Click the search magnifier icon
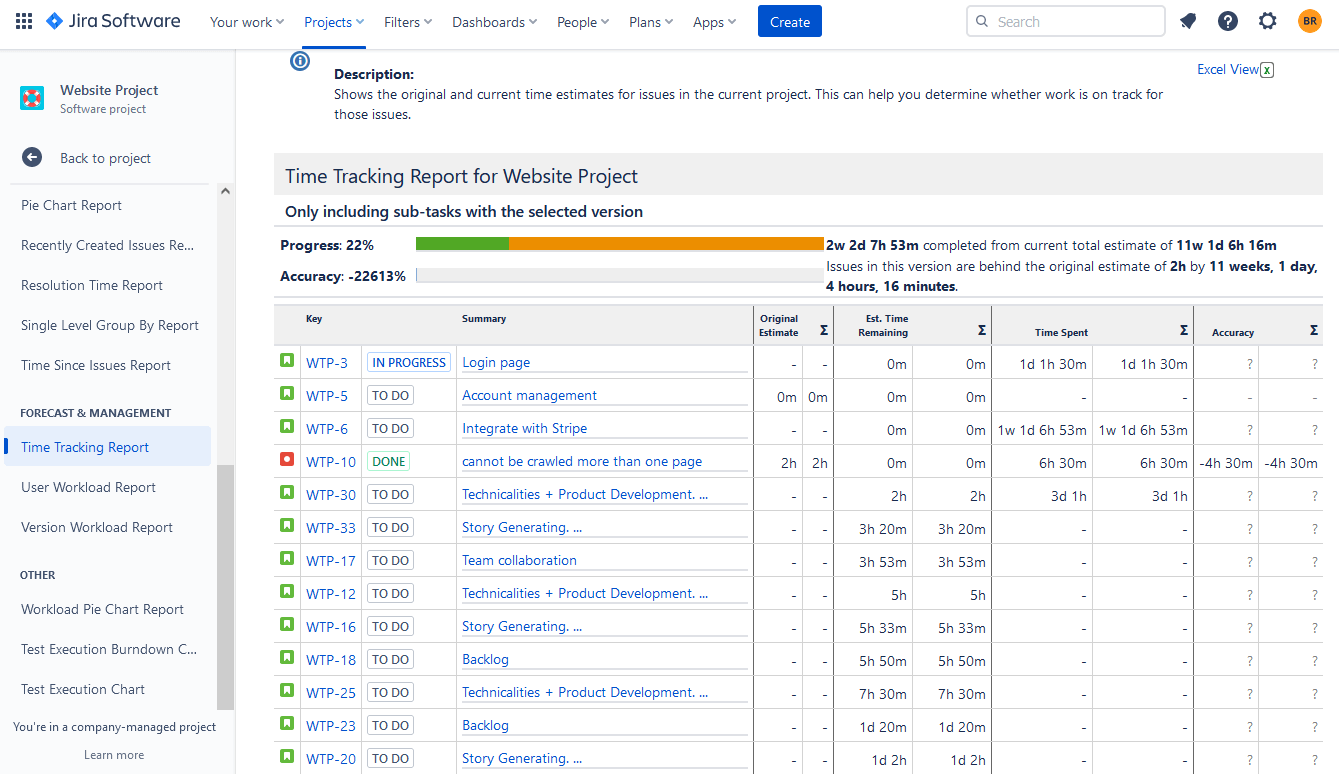1339x774 pixels. [983, 22]
